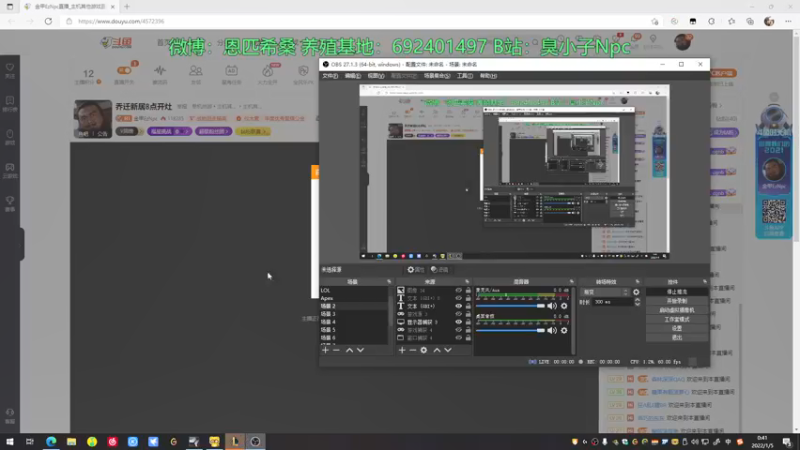Select the LOL scene
This screenshot has height=450, width=800.
354,290
